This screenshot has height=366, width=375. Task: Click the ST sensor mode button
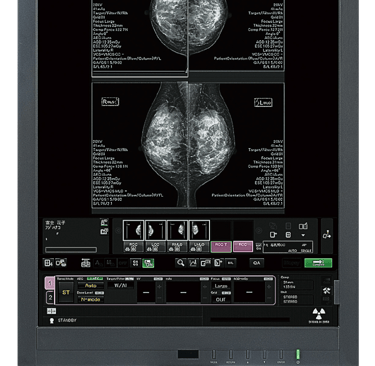coord(66,292)
